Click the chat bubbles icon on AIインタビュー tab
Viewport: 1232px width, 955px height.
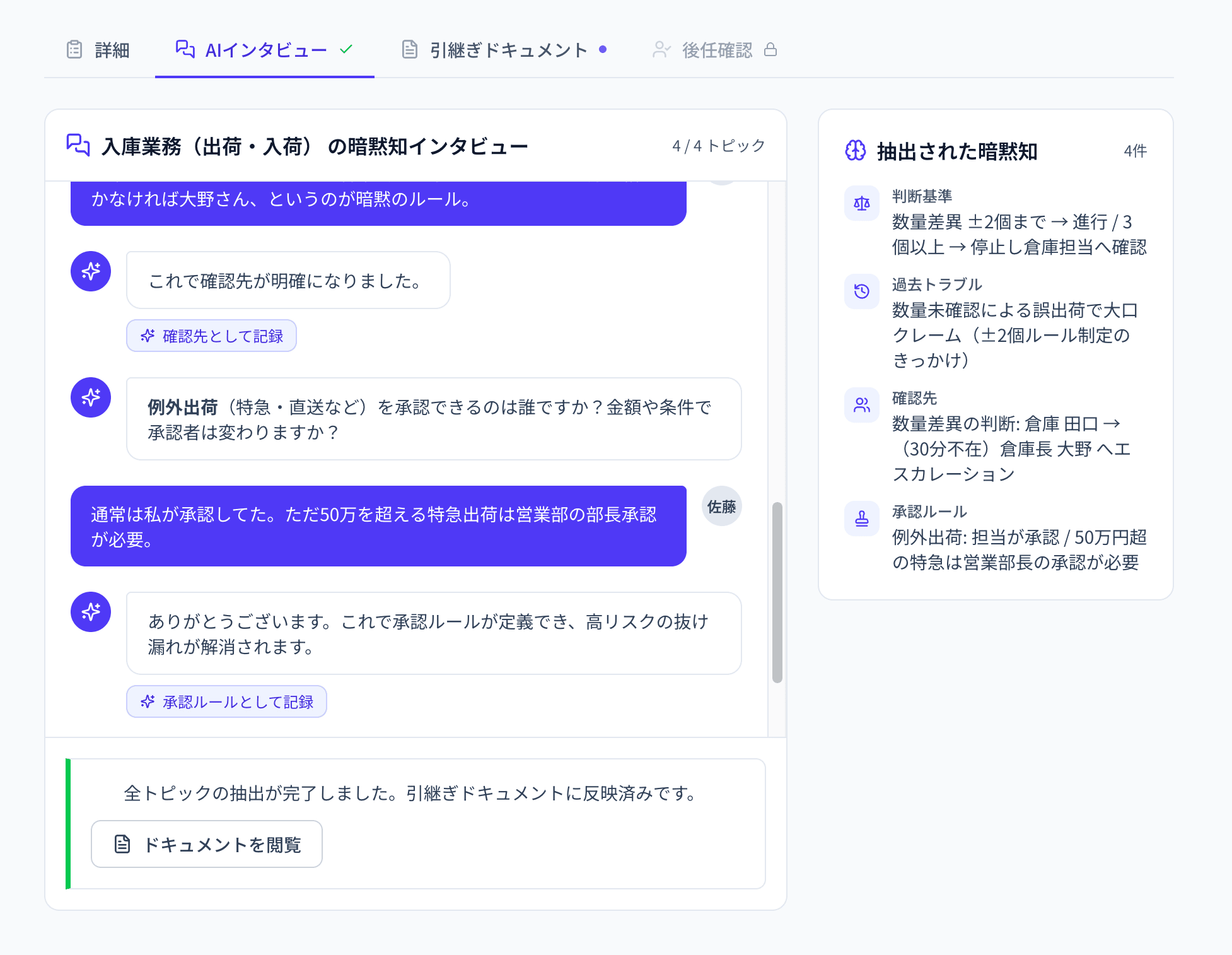click(185, 49)
